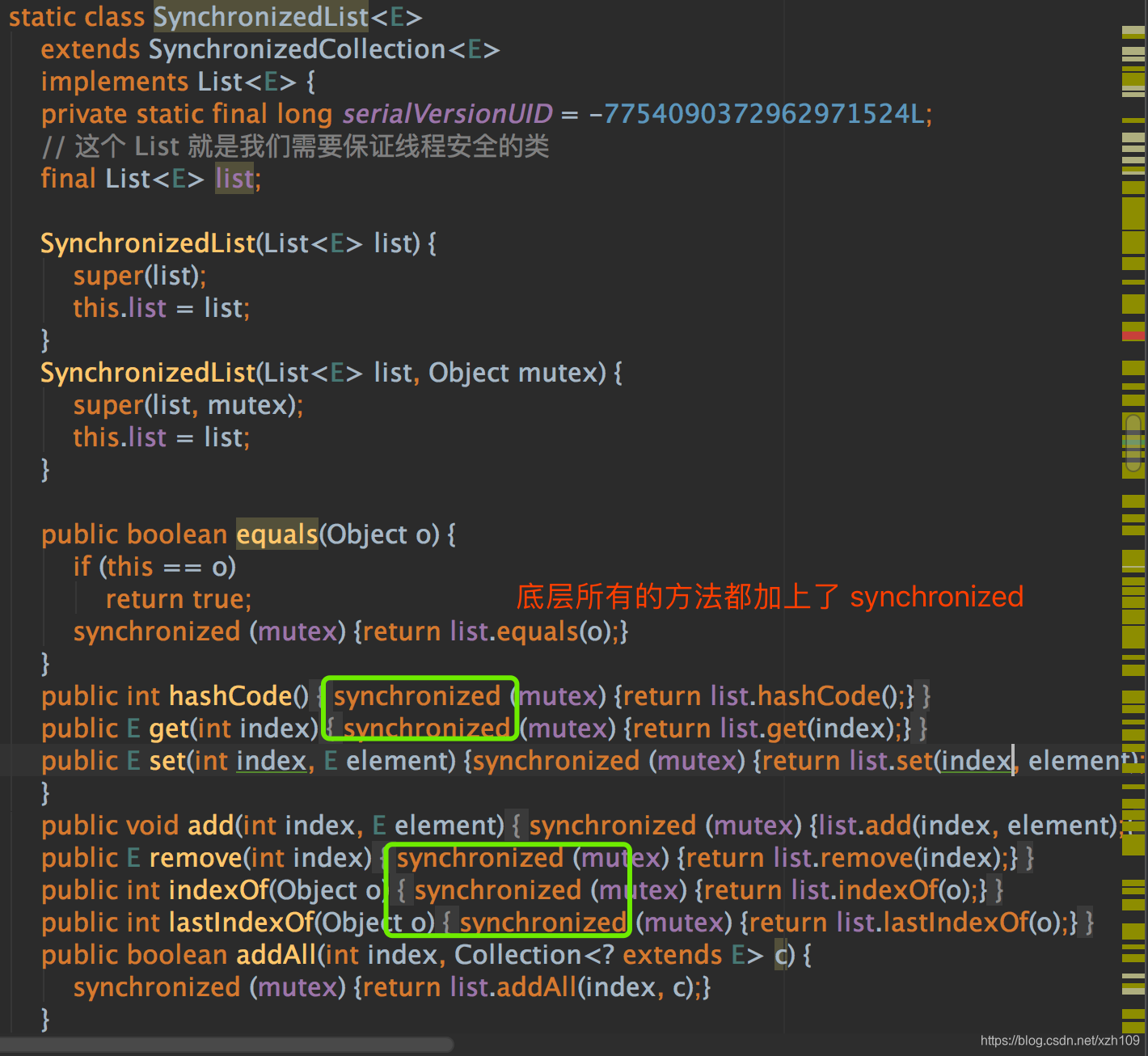Viewport: 1148px width, 1056px height.
Task: Click the get method name in the declaration
Action: pyautogui.click(x=169, y=729)
